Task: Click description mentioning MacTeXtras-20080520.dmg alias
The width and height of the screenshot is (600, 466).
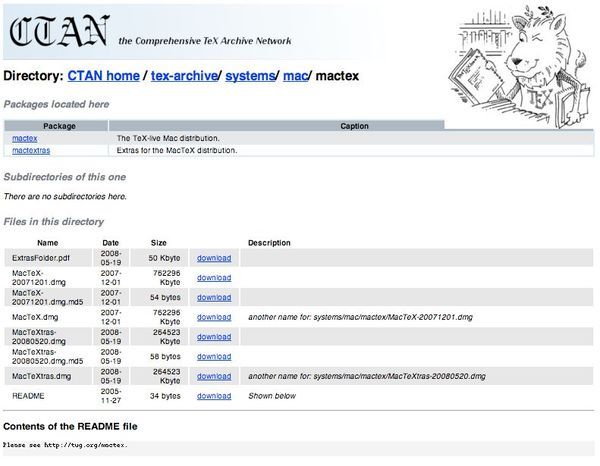Action: 367,376
